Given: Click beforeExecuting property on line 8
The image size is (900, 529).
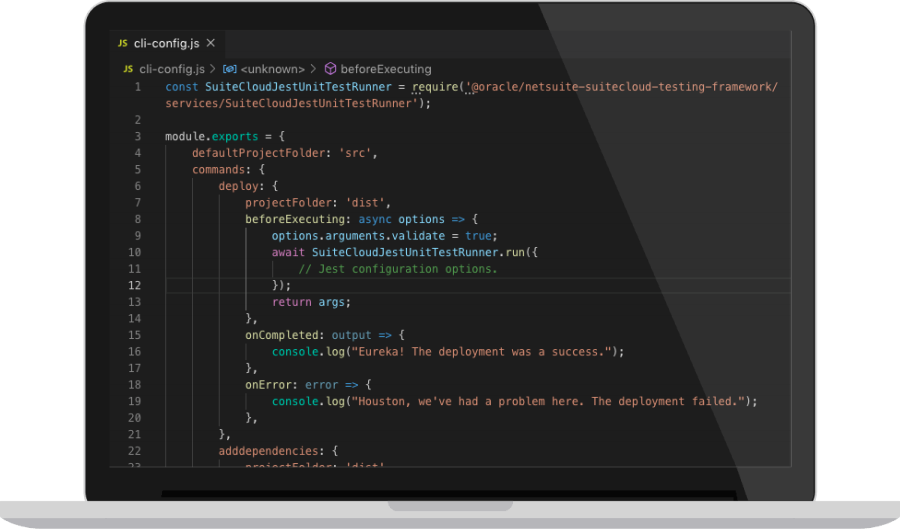Looking at the screenshot, I should pyautogui.click(x=296, y=219).
